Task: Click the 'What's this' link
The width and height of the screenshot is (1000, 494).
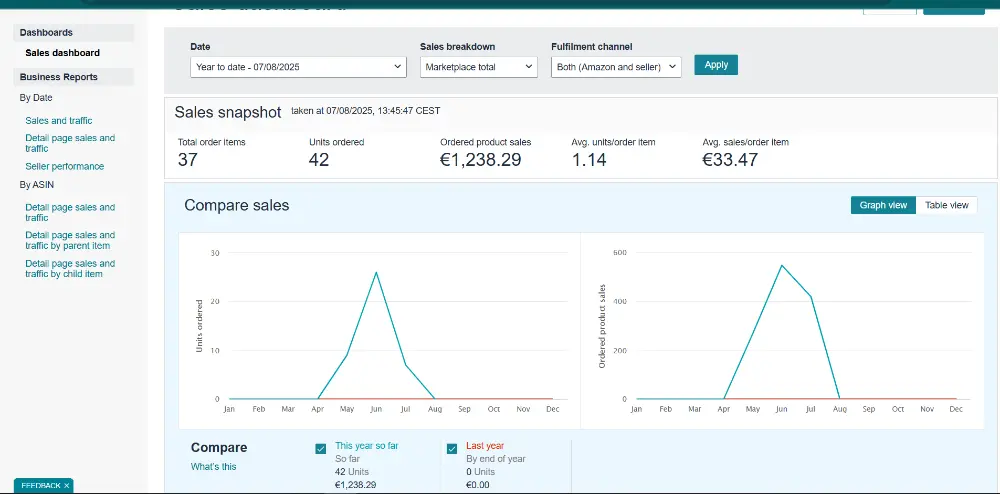Action: [x=213, y=467]
